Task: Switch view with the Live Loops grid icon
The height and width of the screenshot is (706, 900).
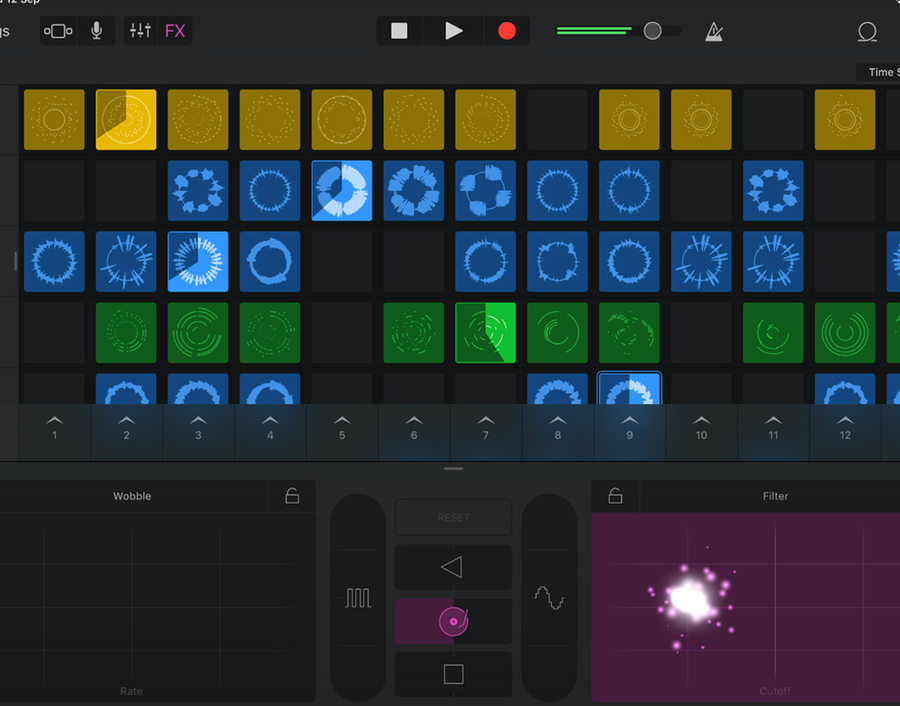Action: click(58, 30)
